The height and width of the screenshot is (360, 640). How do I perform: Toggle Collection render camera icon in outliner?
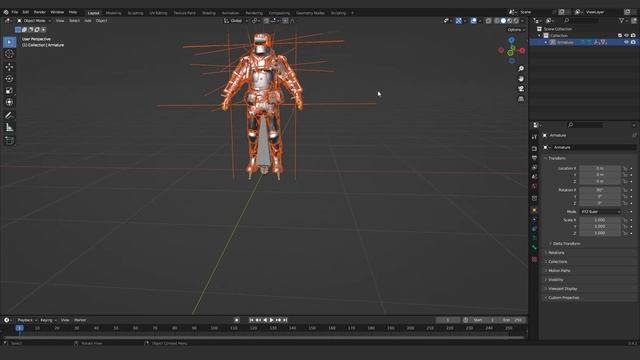(633, 36)
